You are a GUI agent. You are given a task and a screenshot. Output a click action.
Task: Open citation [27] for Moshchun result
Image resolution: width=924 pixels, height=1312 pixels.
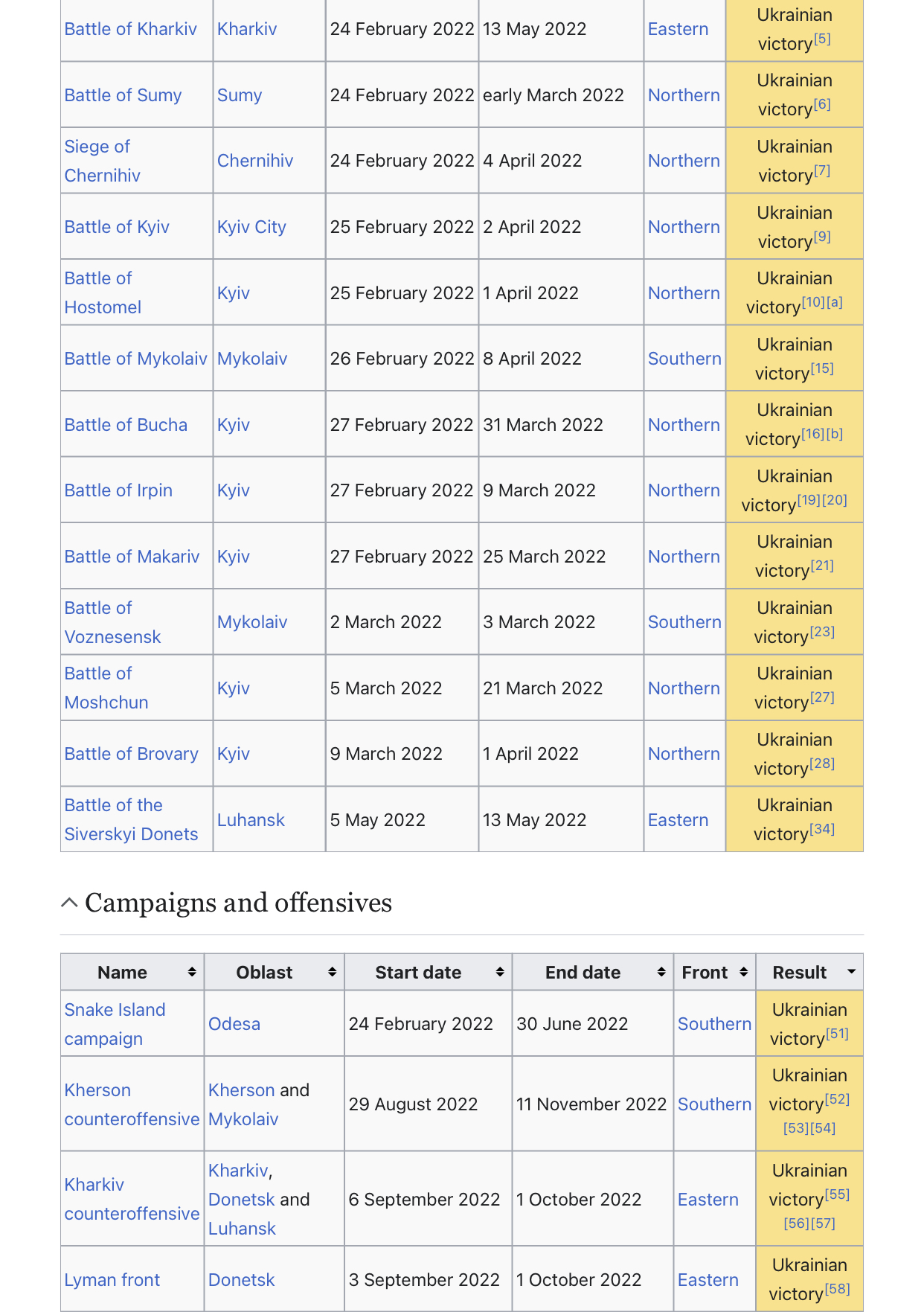pos(822,697)
